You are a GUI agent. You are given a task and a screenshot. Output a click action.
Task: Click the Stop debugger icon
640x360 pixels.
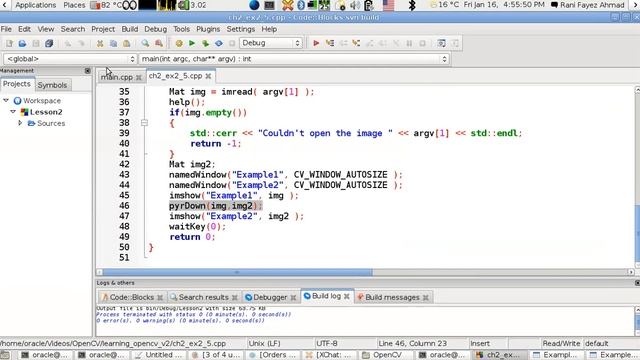(x=422, y=43)
